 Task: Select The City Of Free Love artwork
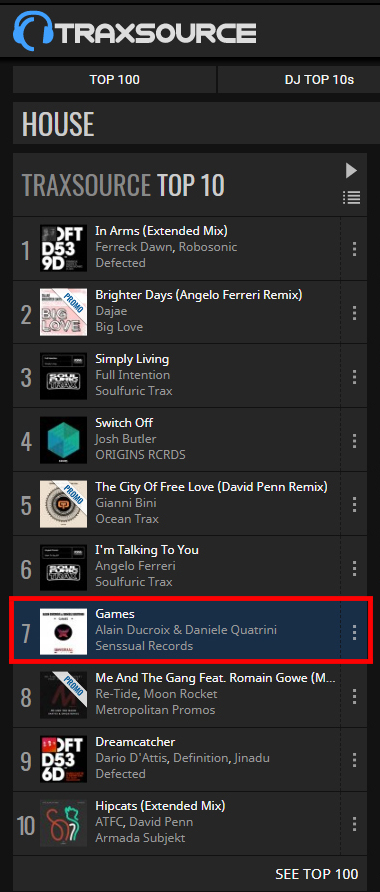(x=63, y=504)
